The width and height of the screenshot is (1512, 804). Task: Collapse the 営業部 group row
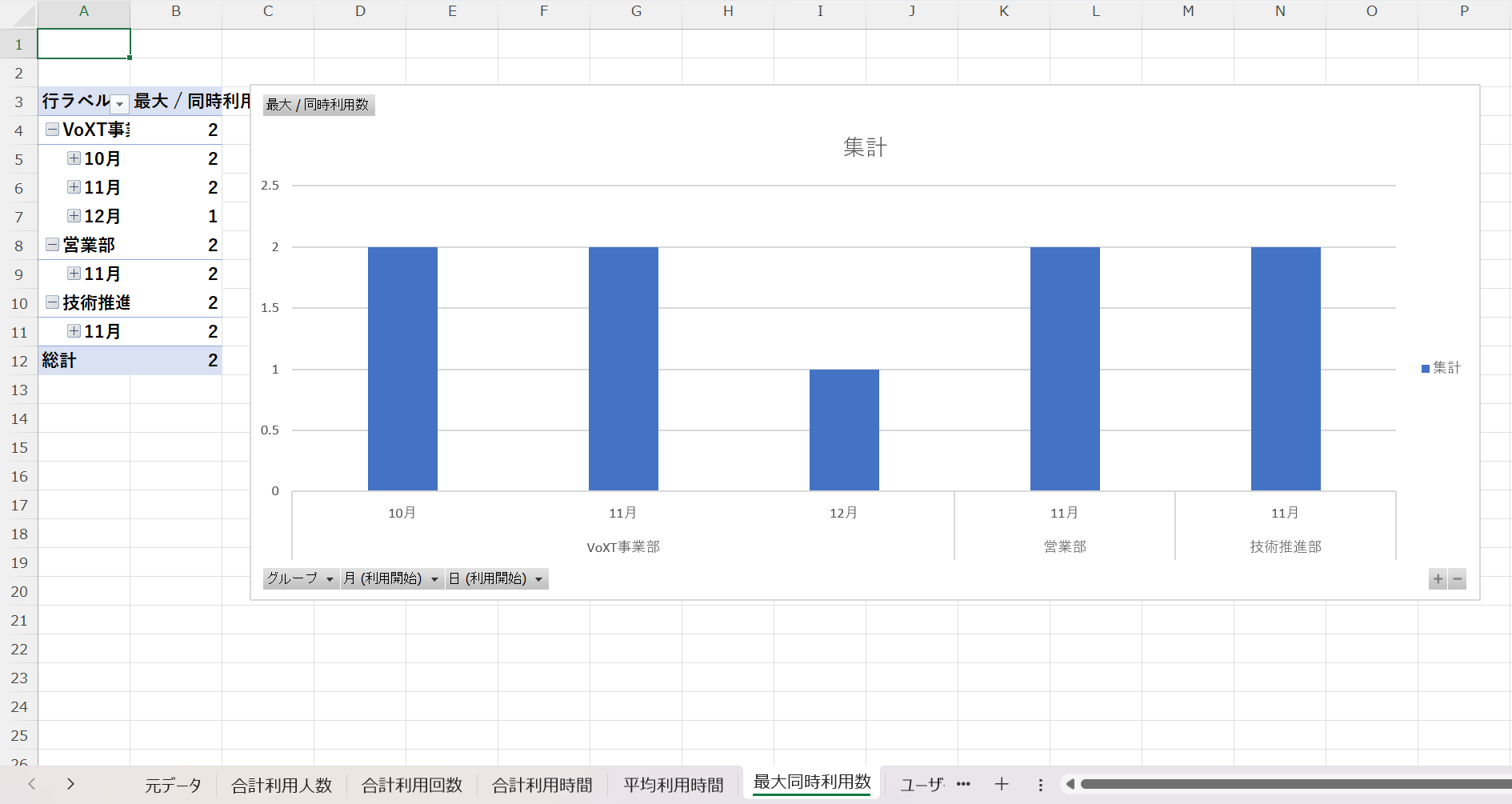click(52, 245)
